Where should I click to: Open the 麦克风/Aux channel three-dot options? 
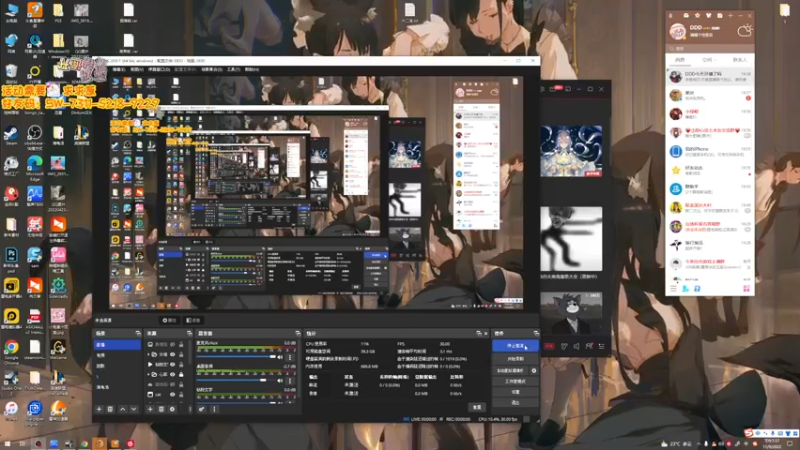pos(290,357)
